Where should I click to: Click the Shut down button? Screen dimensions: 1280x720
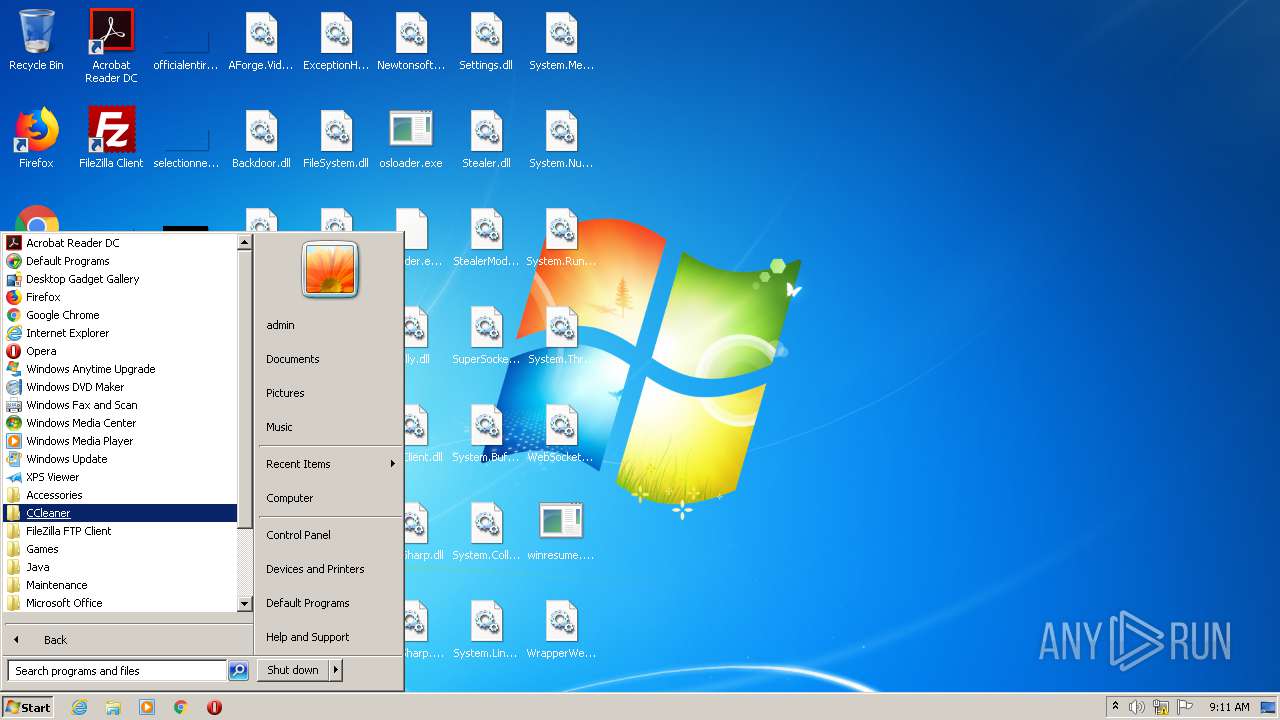point(293,670)
